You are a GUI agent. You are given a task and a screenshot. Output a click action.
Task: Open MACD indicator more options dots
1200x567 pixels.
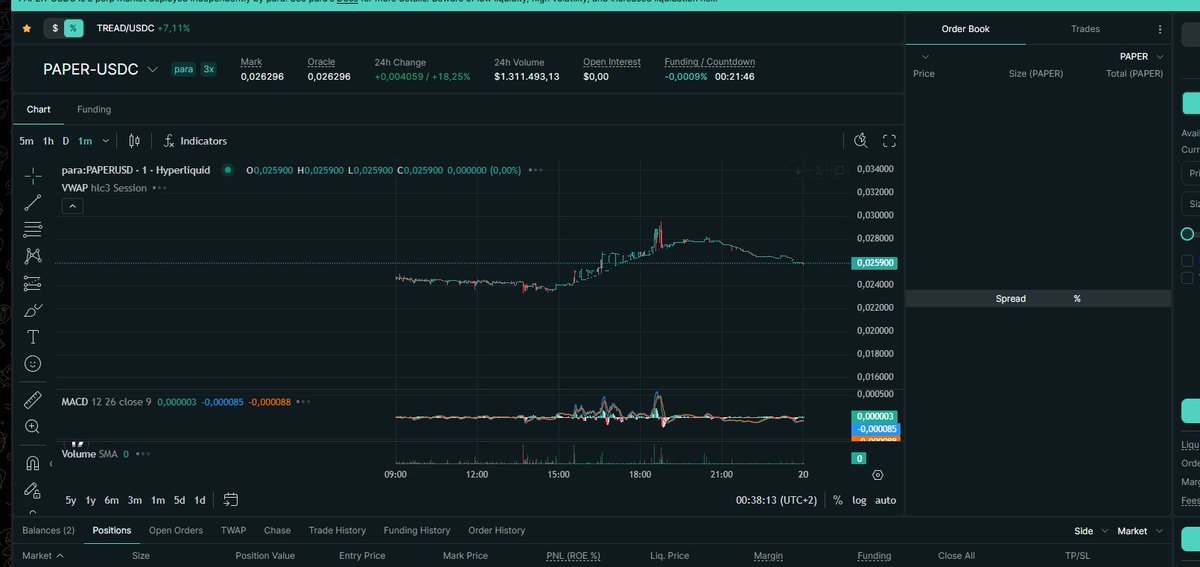point(303,402)
